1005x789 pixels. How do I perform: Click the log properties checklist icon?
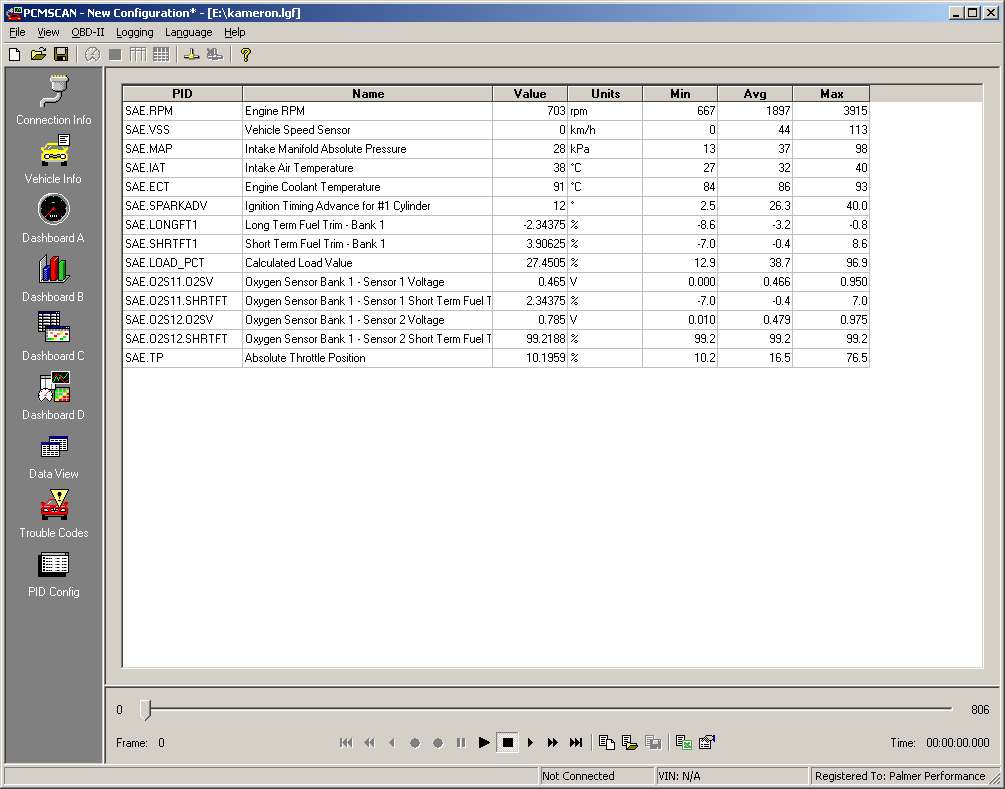point(707,742)
